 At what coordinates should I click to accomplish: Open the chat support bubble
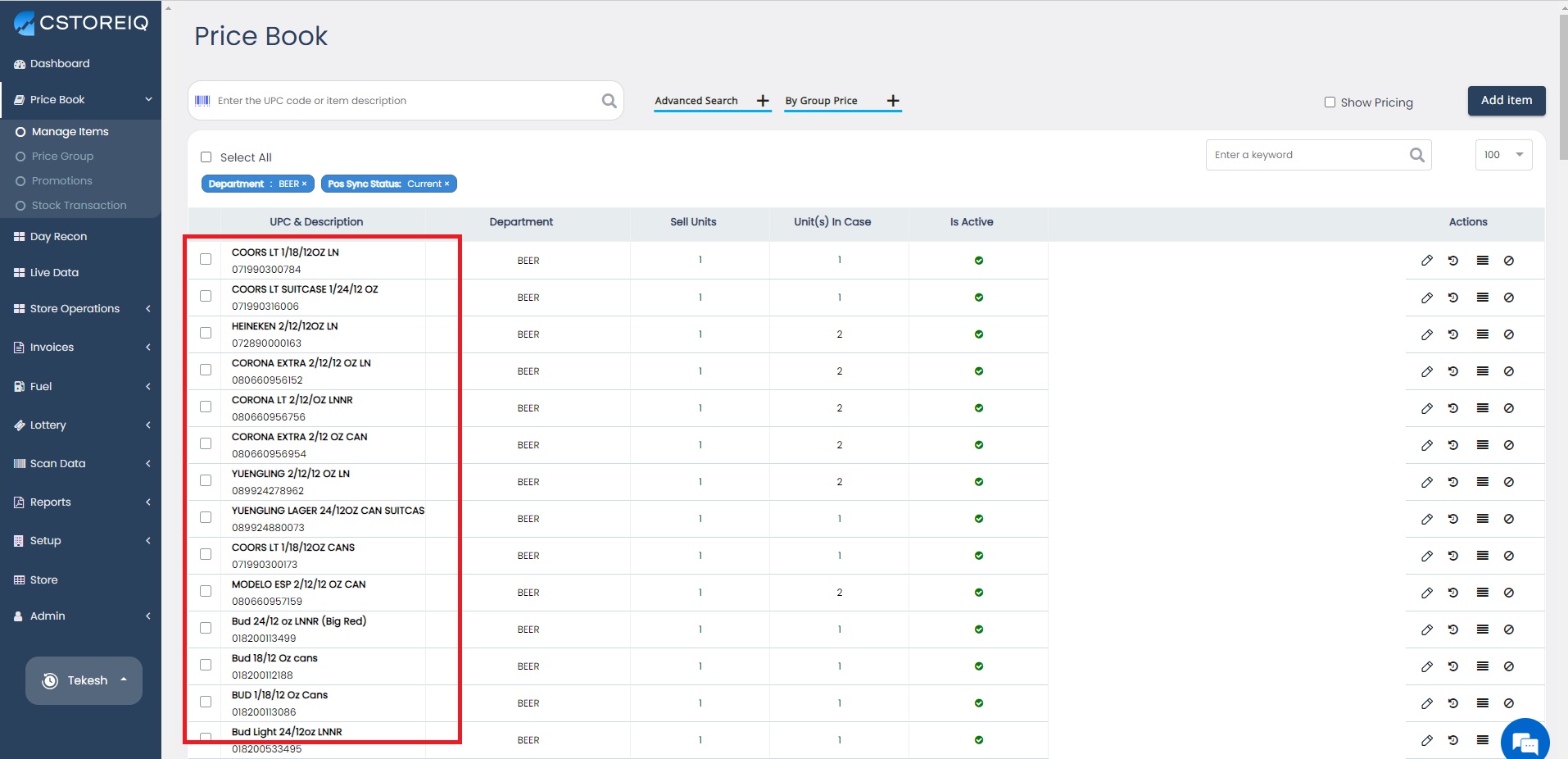coord(1525,743)
